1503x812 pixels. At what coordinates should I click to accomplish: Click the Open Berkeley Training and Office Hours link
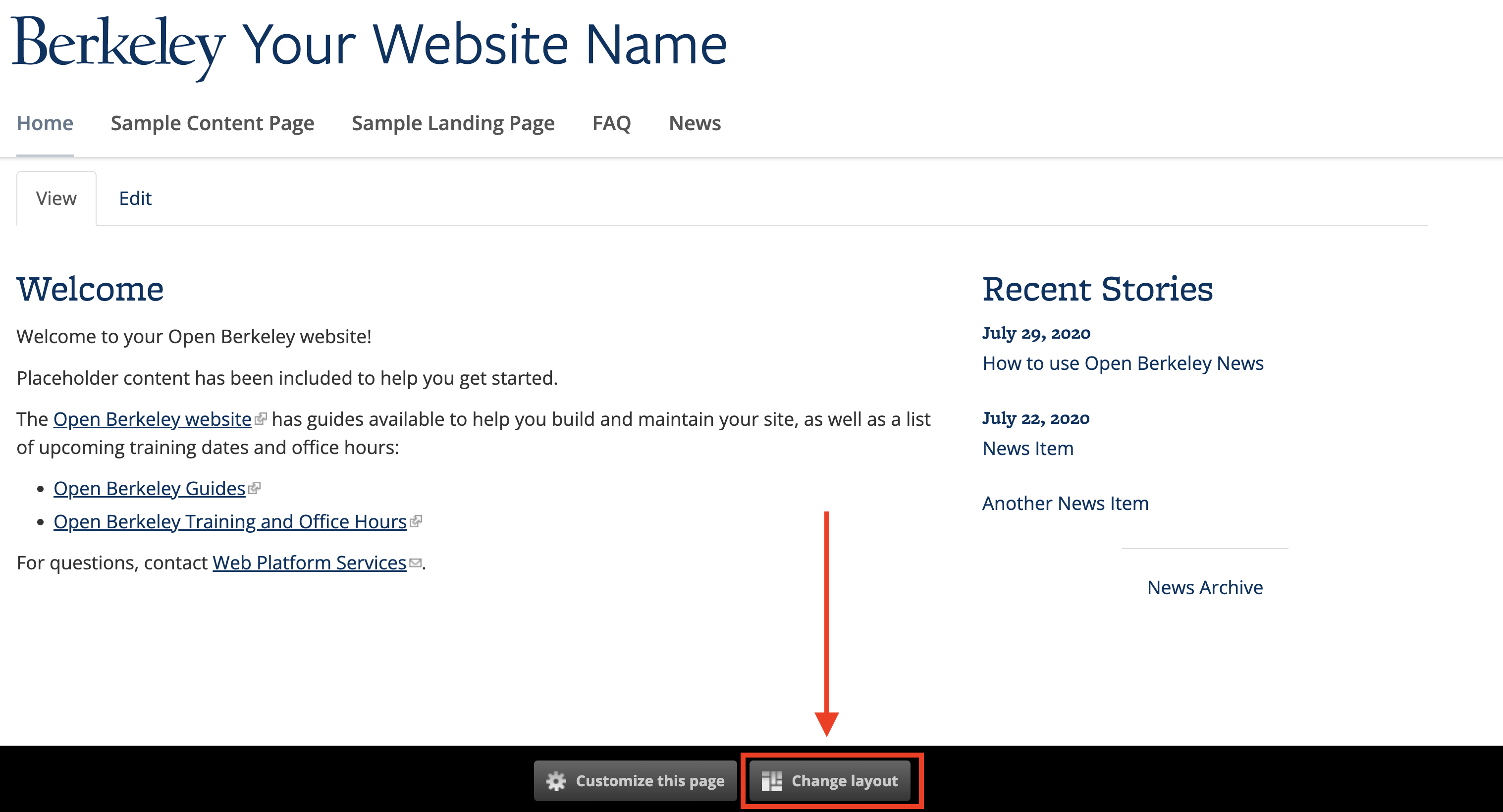click(231, 520)
